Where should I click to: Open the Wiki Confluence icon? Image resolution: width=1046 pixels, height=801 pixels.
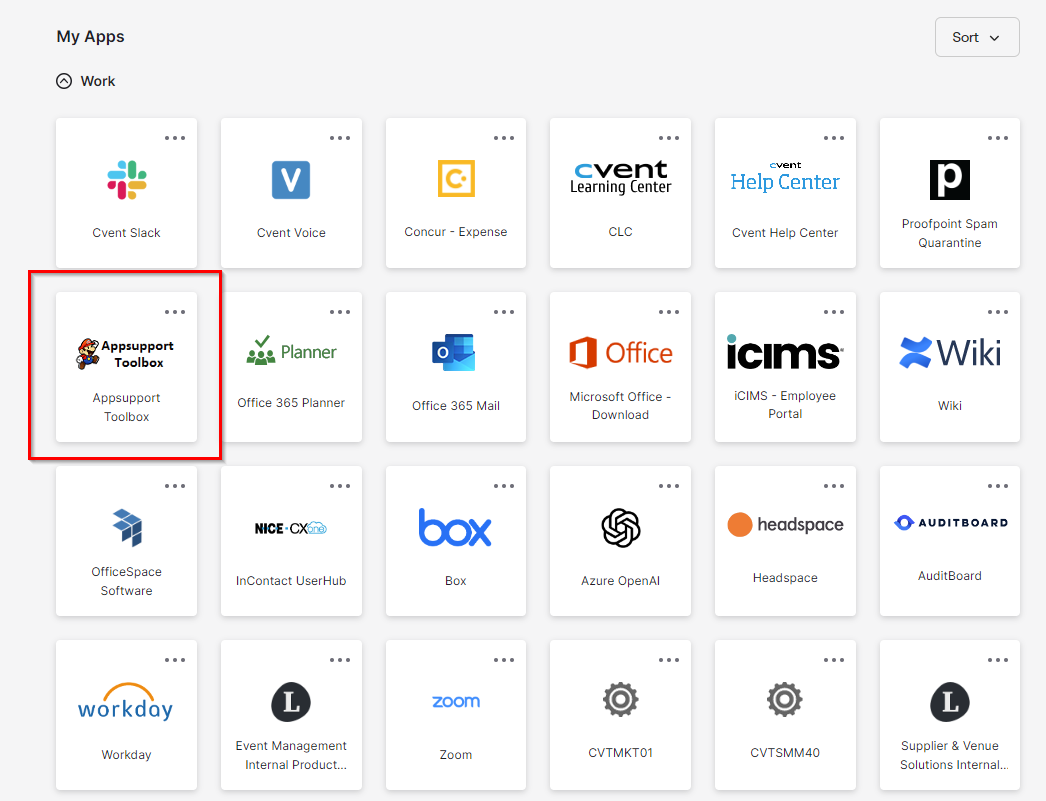point(950,352)
